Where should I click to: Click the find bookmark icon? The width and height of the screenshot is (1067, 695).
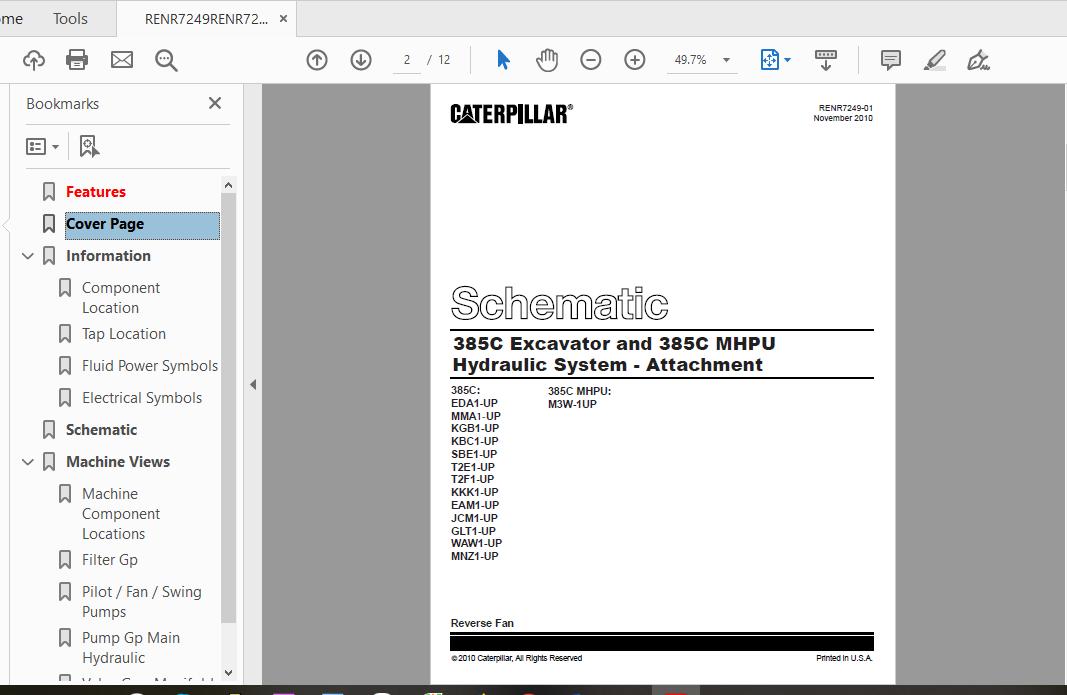coord(89,146)
